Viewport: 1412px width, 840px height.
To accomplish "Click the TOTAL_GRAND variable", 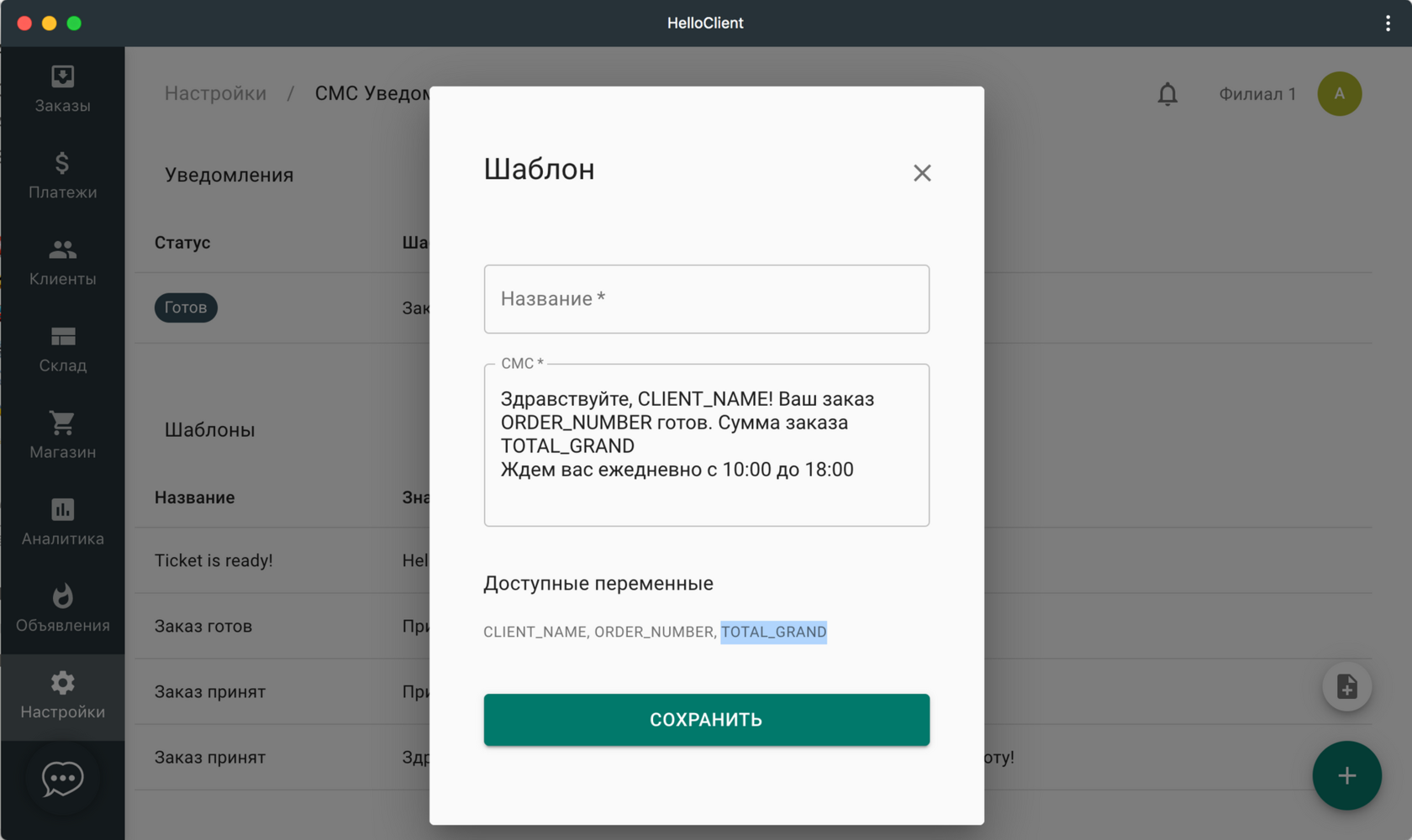I will pos(773,632).
